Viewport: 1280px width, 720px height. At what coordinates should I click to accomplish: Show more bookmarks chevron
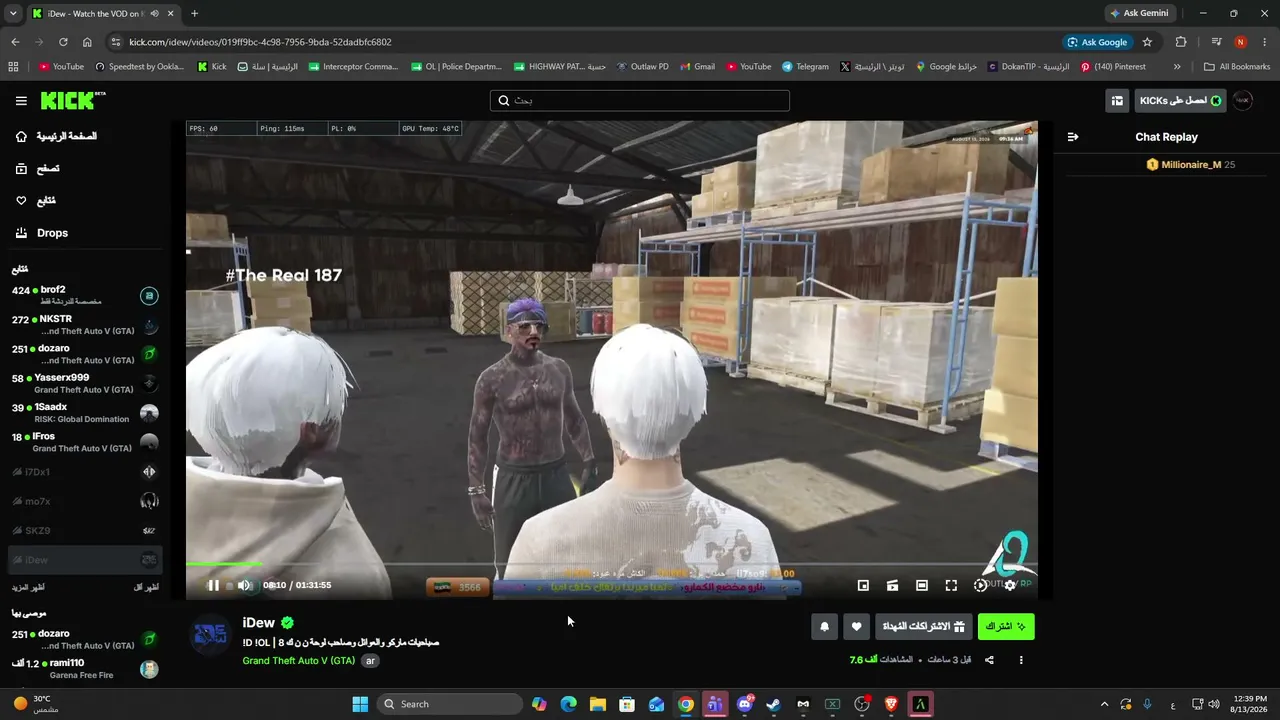[x=1177, y=67]
